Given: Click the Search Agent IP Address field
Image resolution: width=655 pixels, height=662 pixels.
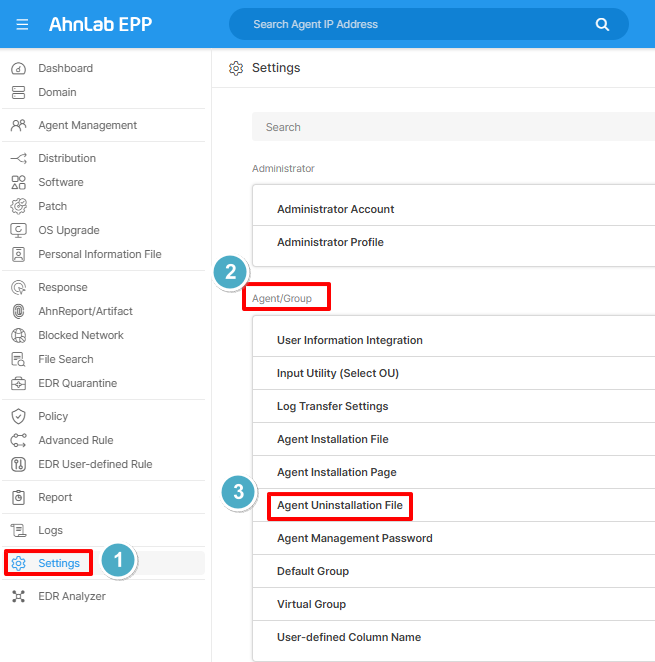Looking at the screenshot, I should coord(429,24).
